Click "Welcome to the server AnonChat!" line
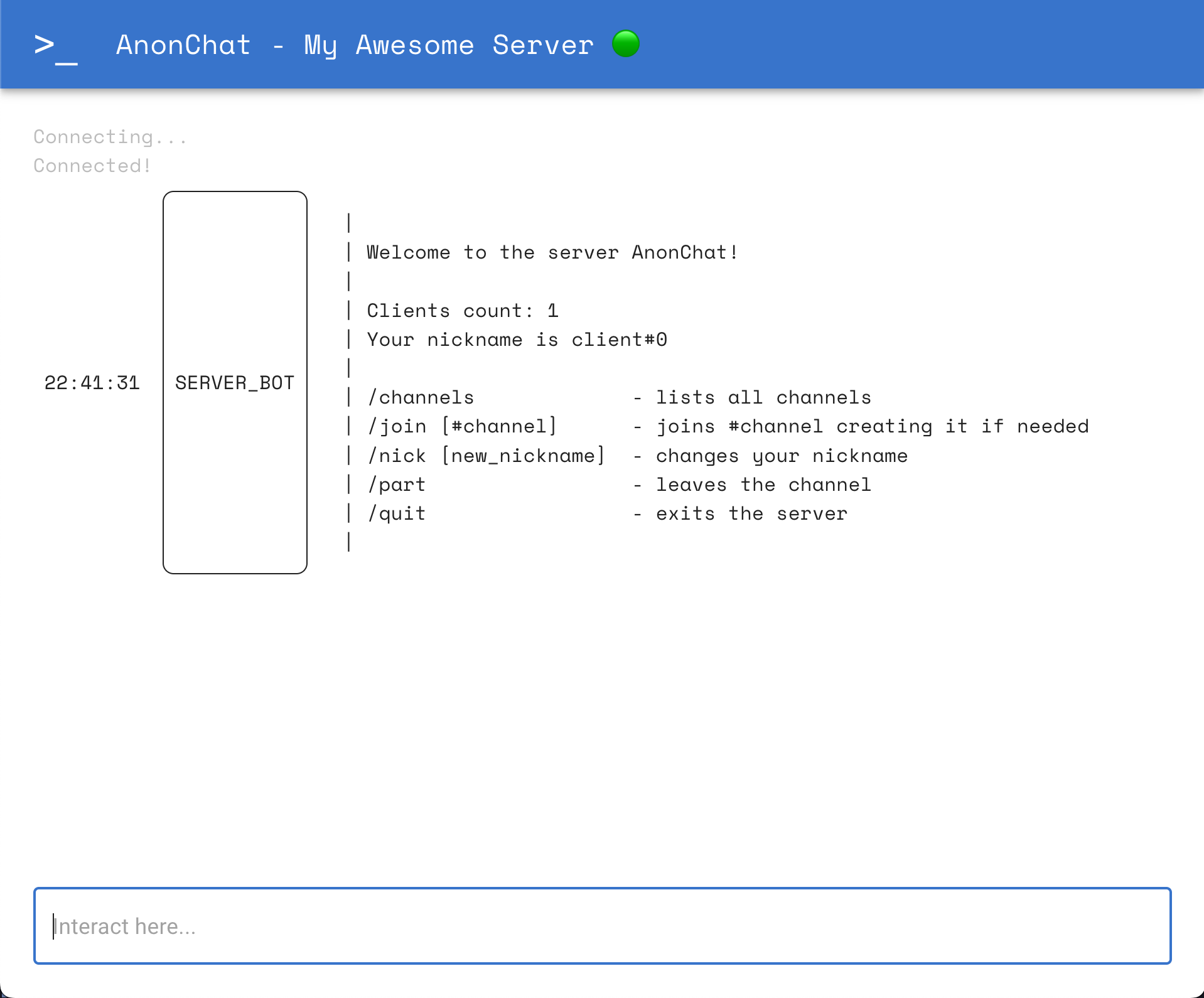The width and height of the screenshot is (1204, 998). pos(552,252)
